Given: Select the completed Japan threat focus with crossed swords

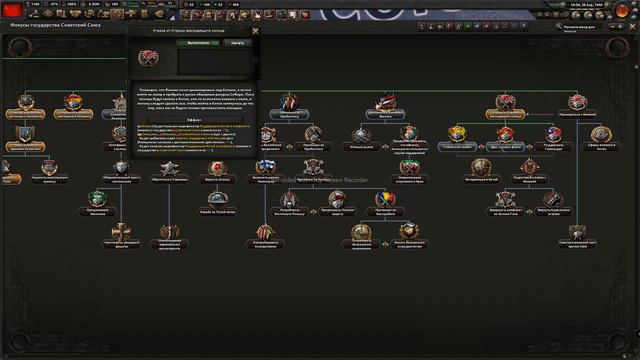Looking at the screenshot, I should [x=505, y=107].
